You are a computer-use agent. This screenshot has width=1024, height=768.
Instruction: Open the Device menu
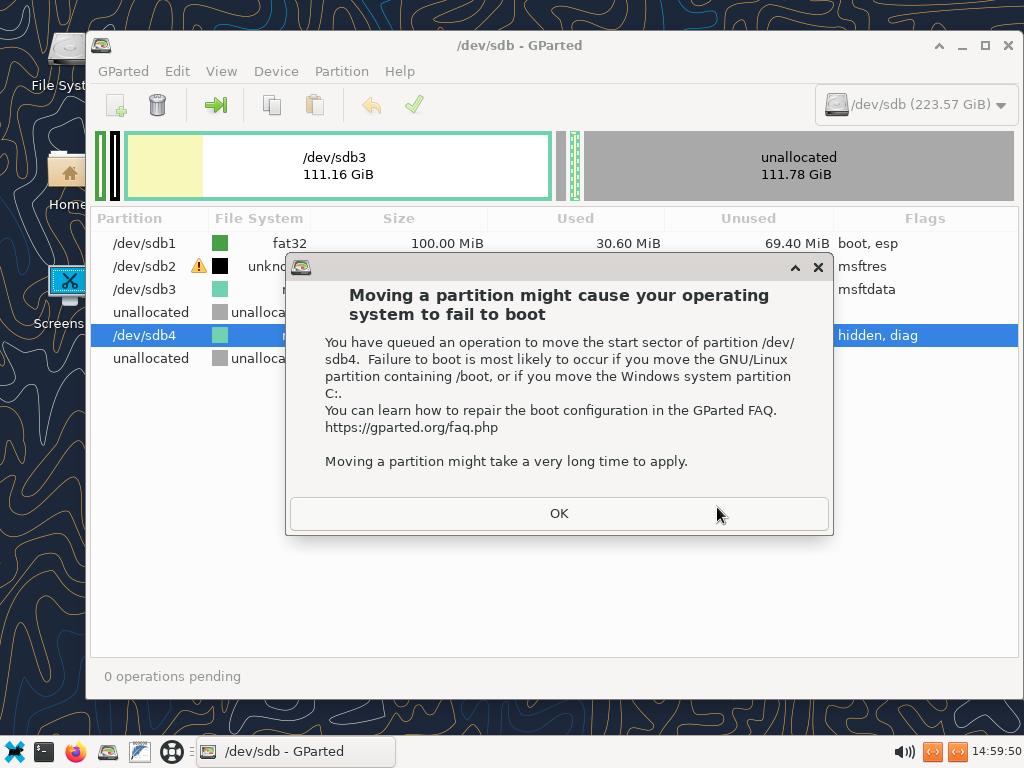pyautogui.click(x=276, y=71)
